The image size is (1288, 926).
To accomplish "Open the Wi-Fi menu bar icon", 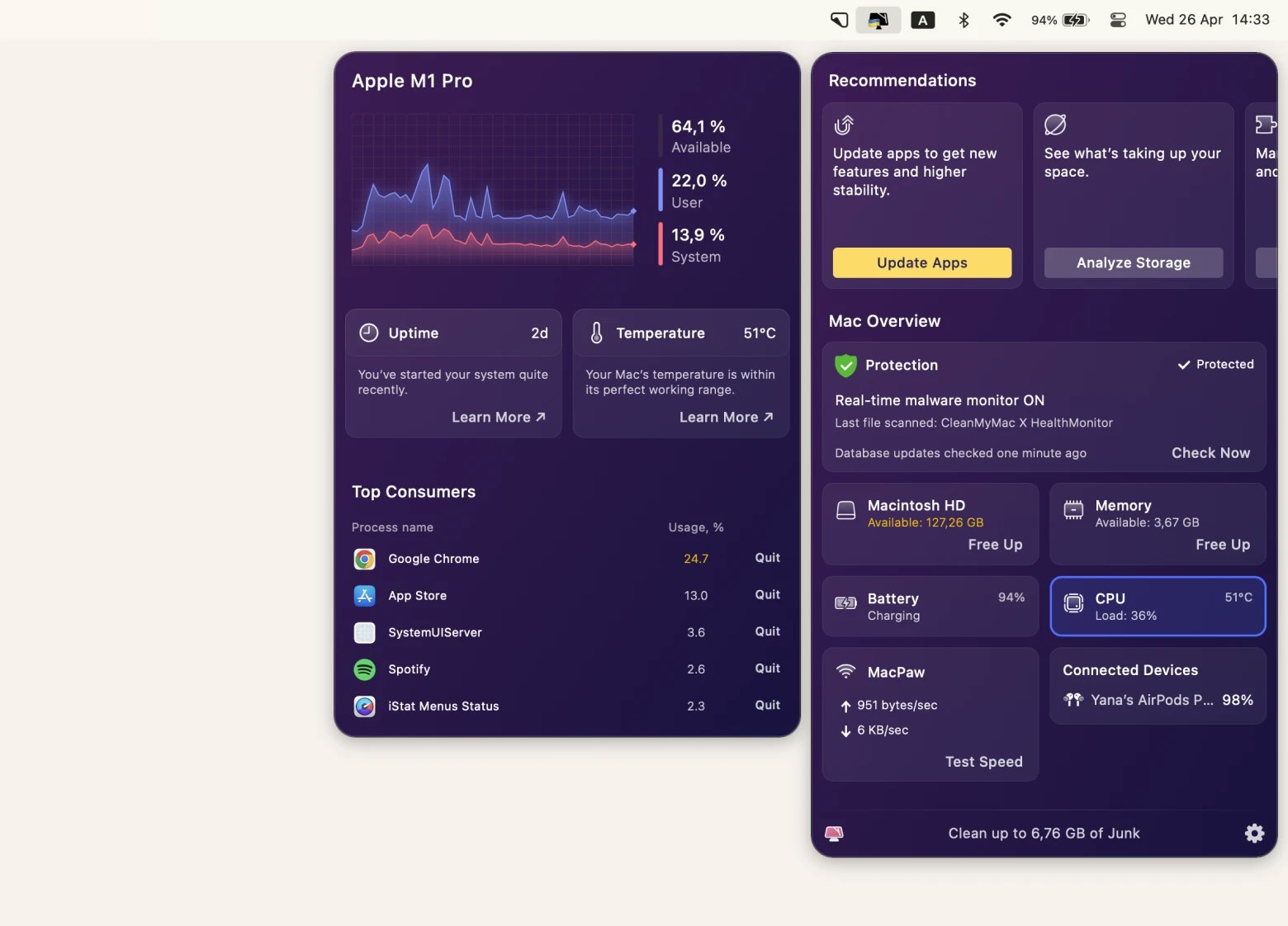I will 1002,20.
